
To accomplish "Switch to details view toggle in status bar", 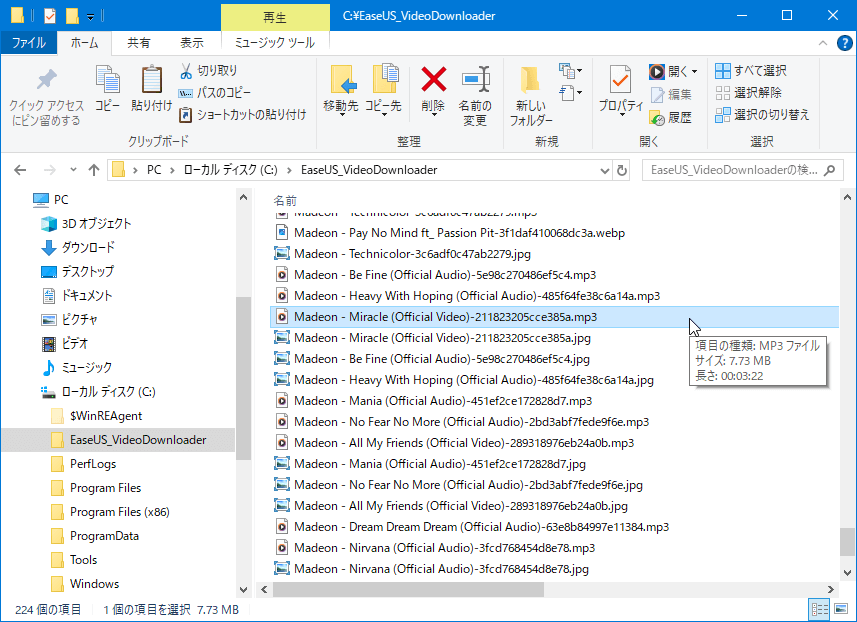I will 820,609.
